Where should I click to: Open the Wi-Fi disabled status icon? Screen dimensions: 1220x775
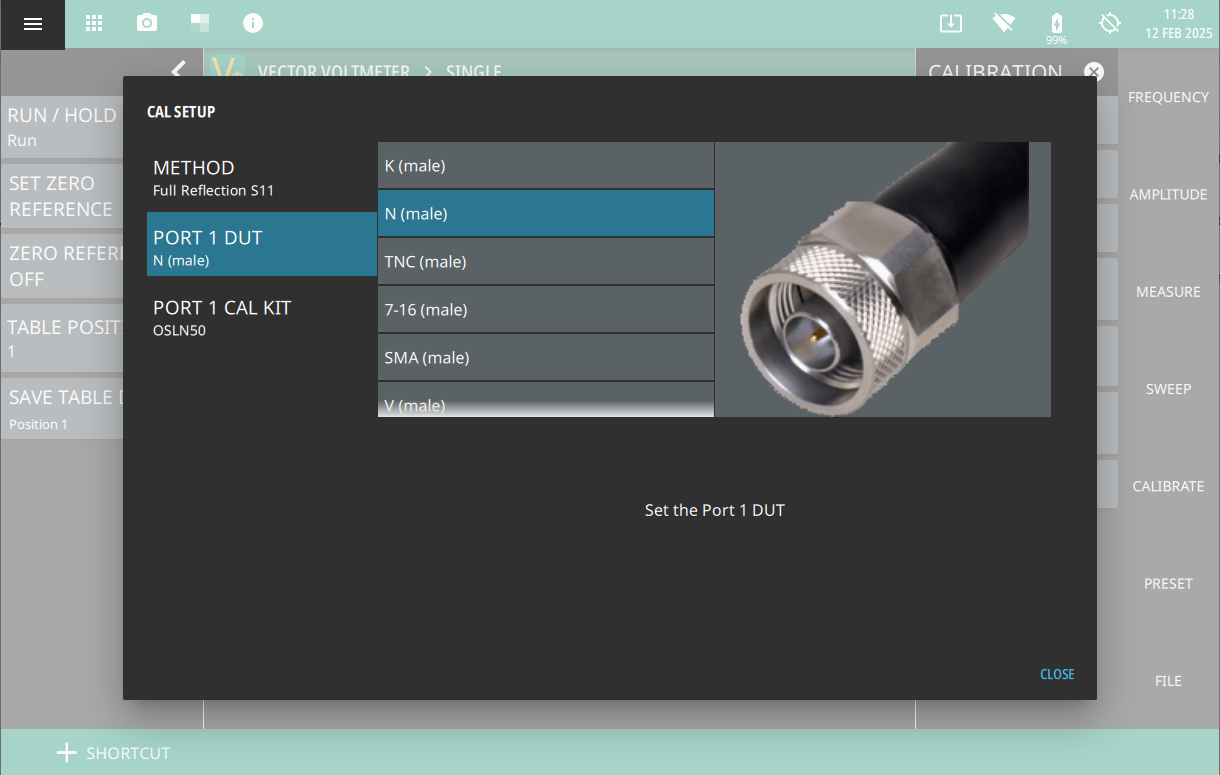click(x=1003, y=23)
